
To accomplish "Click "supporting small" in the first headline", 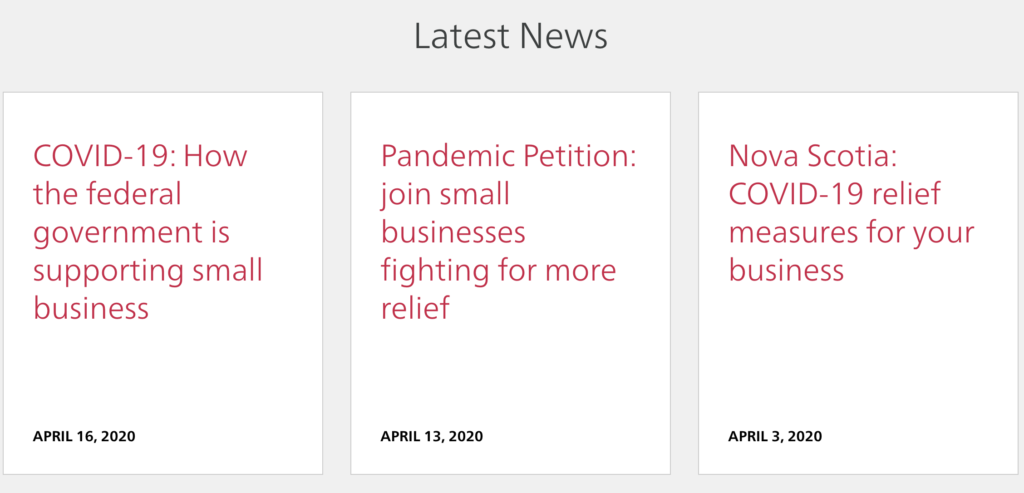I will pos(148,271).
